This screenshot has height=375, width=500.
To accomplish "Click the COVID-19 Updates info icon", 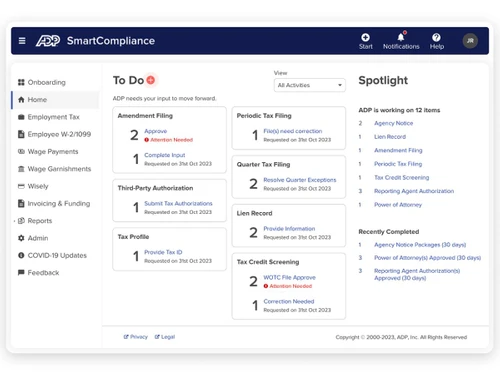I will (21, 255).
